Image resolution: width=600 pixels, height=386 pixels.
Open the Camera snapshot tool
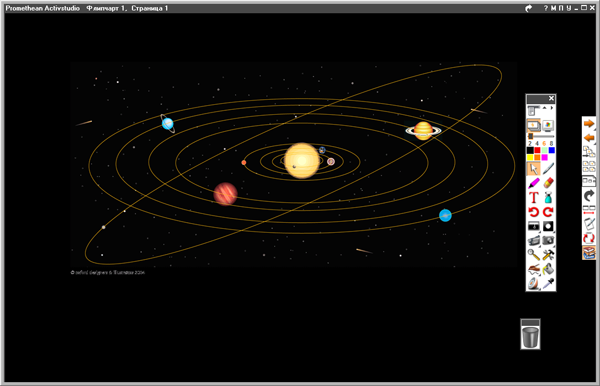(x=548, y=240)
